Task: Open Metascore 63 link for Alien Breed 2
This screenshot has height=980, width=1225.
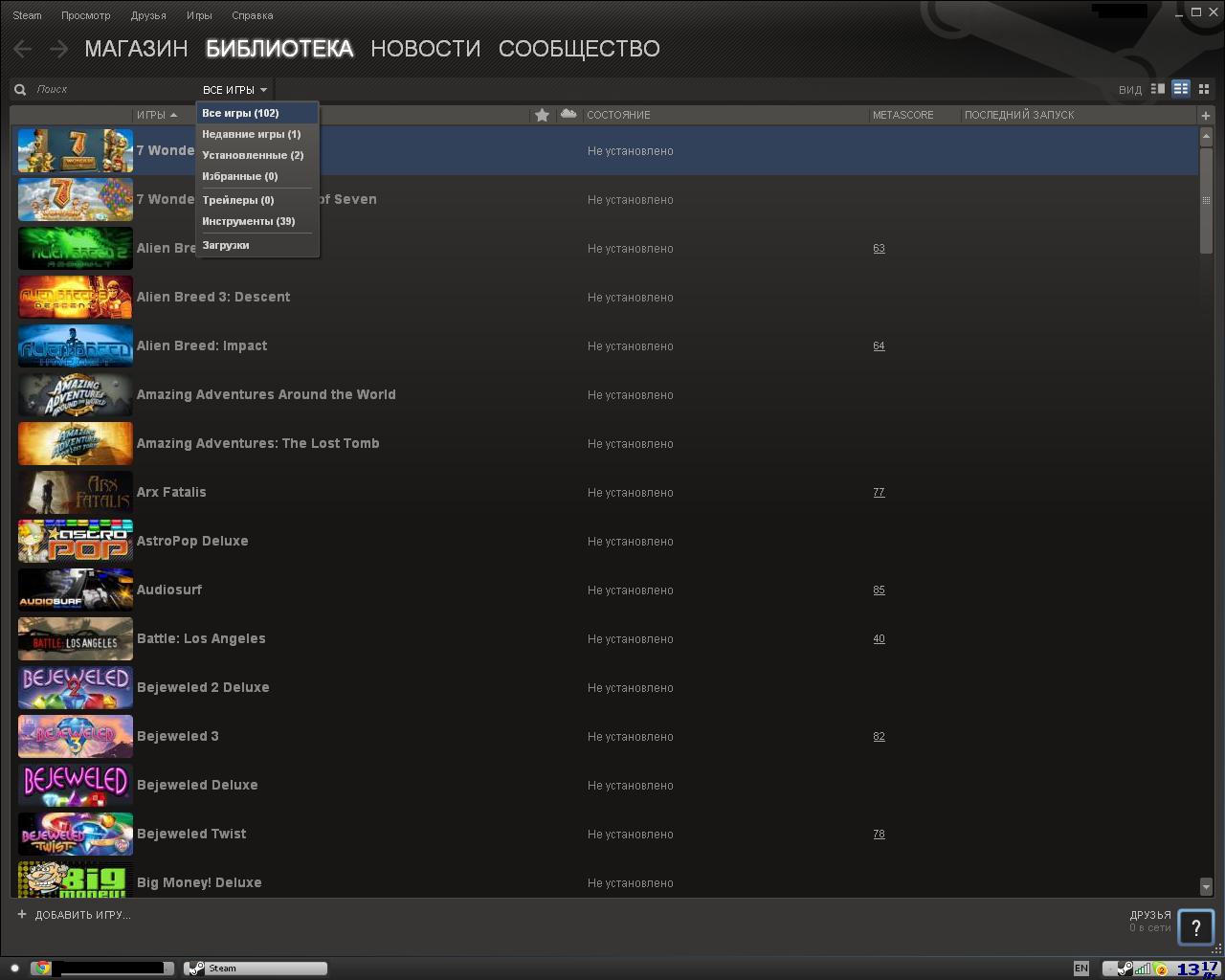Action: (879, 248)
